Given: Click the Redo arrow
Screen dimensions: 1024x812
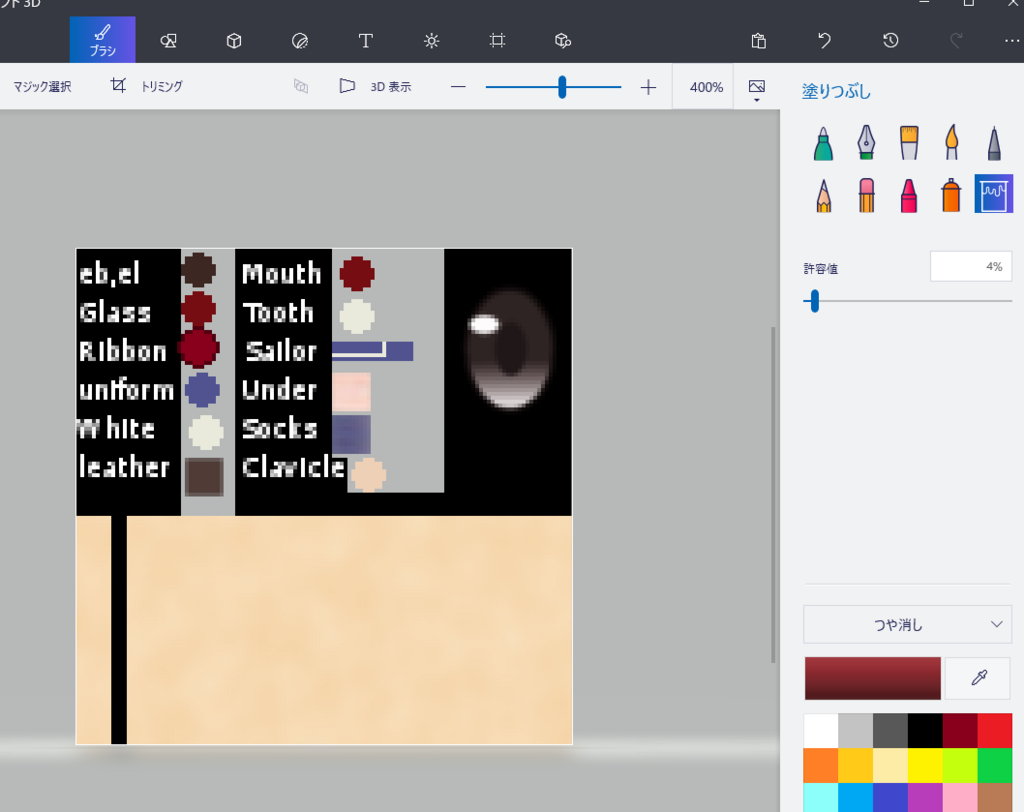Looking at the screenshot, I should [x=956, y=41].
